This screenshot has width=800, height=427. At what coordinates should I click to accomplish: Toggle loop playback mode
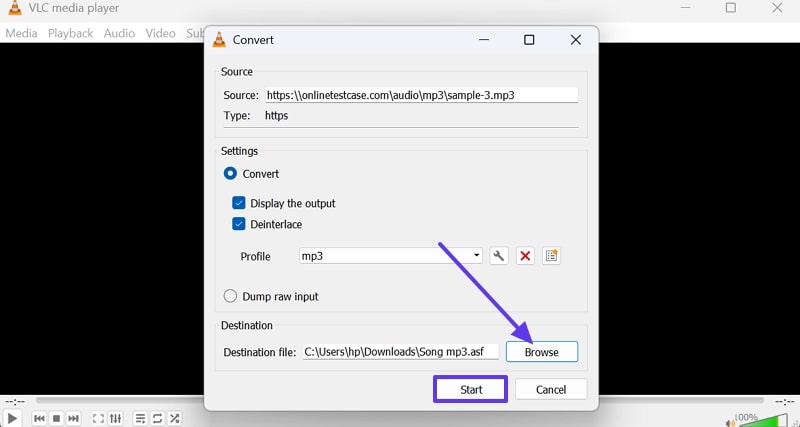[157, 418]
